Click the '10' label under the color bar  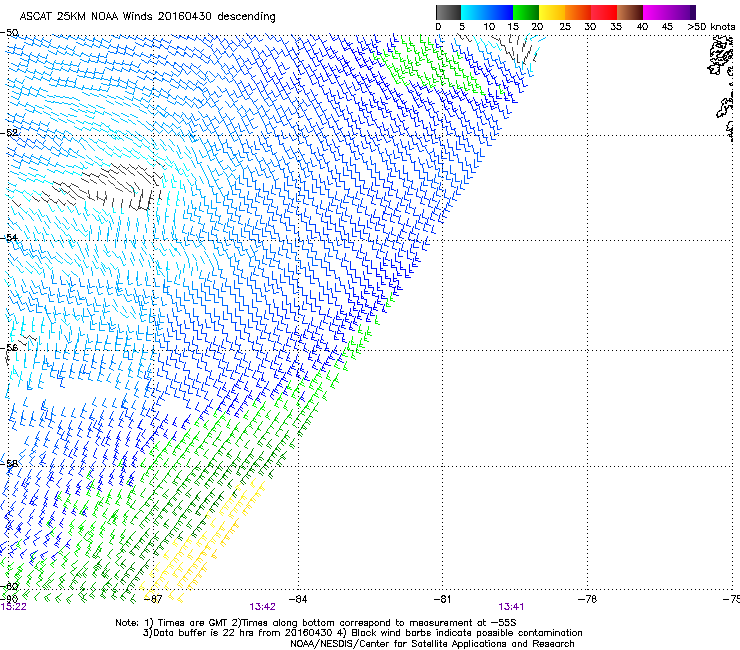[x=489, y=27]
